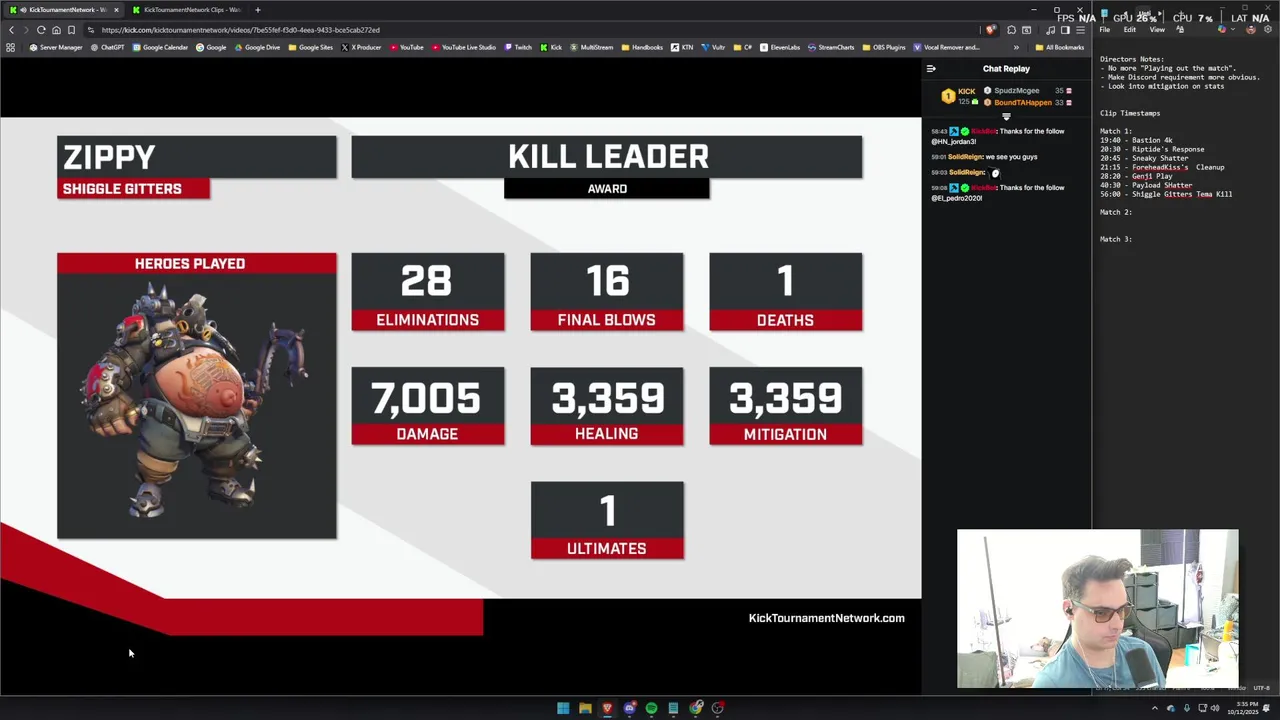Open the ChatGPT bookmark
This screenshot has height=720, width=1280.
107,47
